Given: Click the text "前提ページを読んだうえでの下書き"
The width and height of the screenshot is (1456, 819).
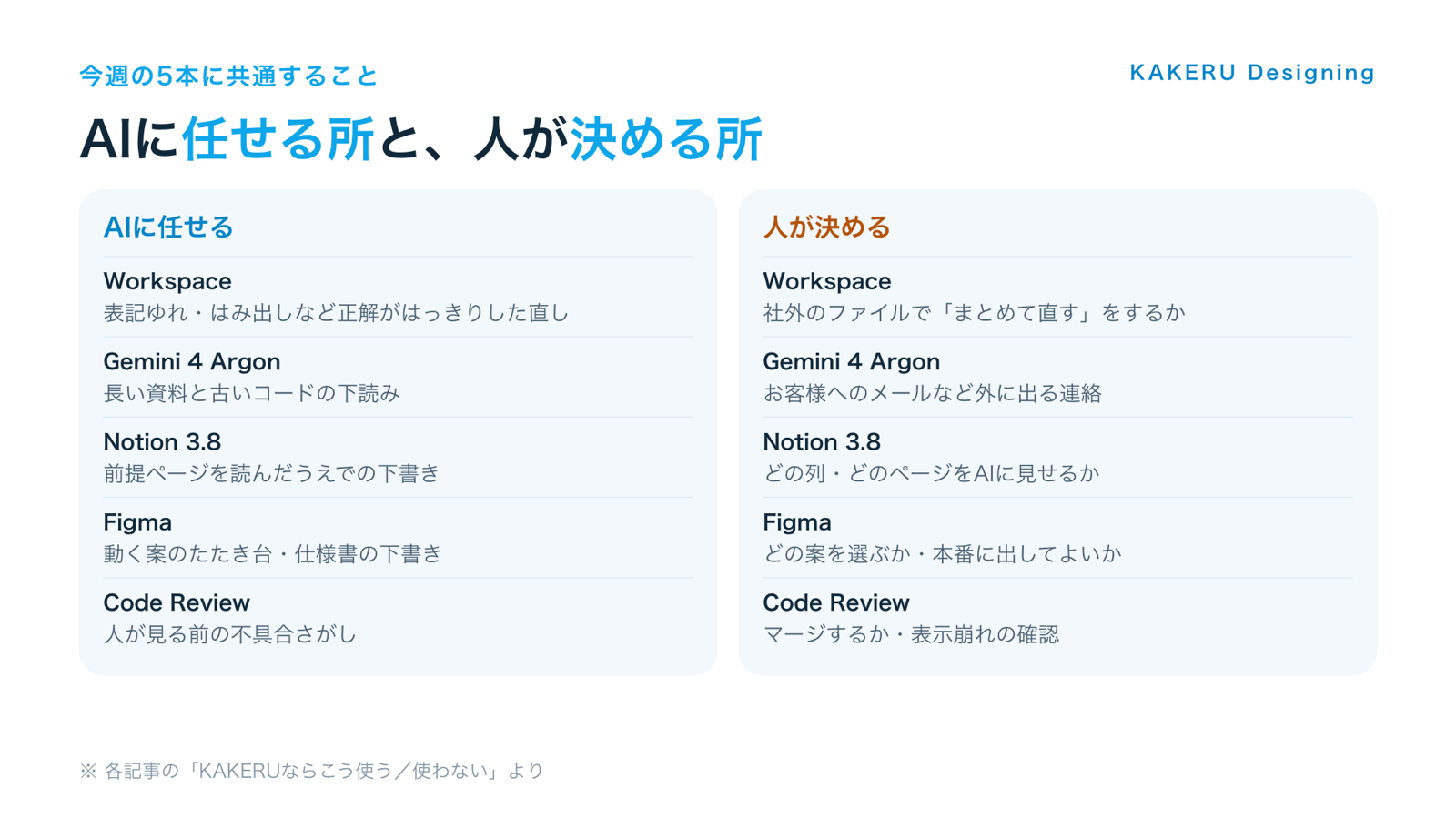Looking at the screenshot, I should pos(272,473).
